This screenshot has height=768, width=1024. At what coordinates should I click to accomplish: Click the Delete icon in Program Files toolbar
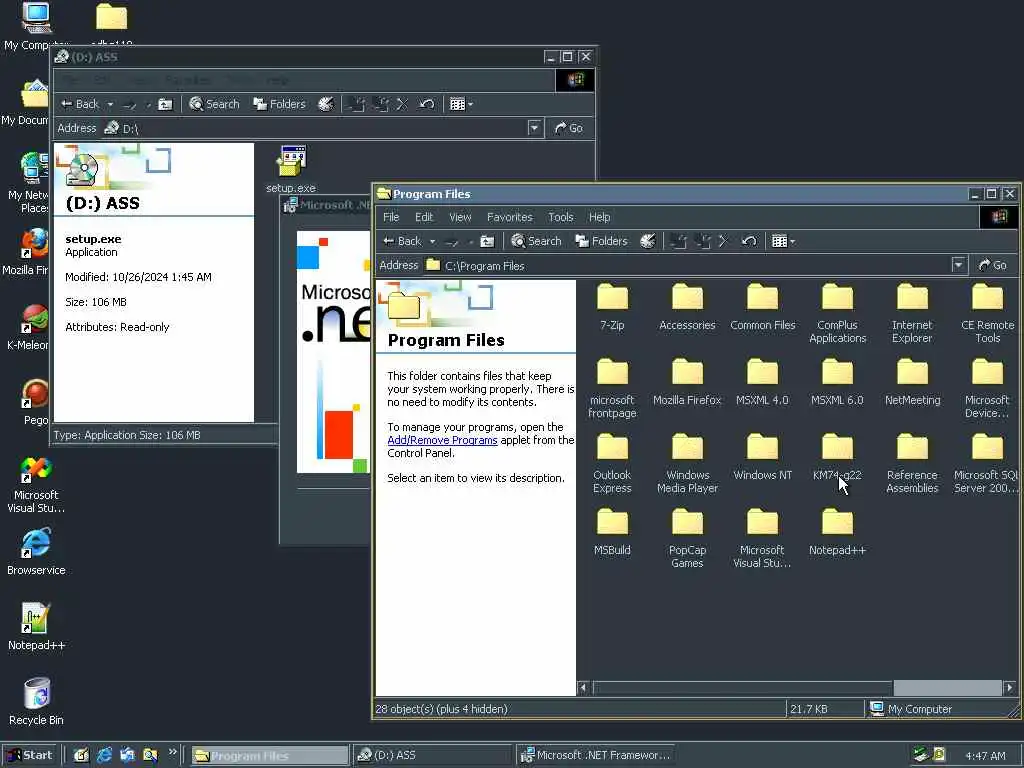tap(724, 242)
